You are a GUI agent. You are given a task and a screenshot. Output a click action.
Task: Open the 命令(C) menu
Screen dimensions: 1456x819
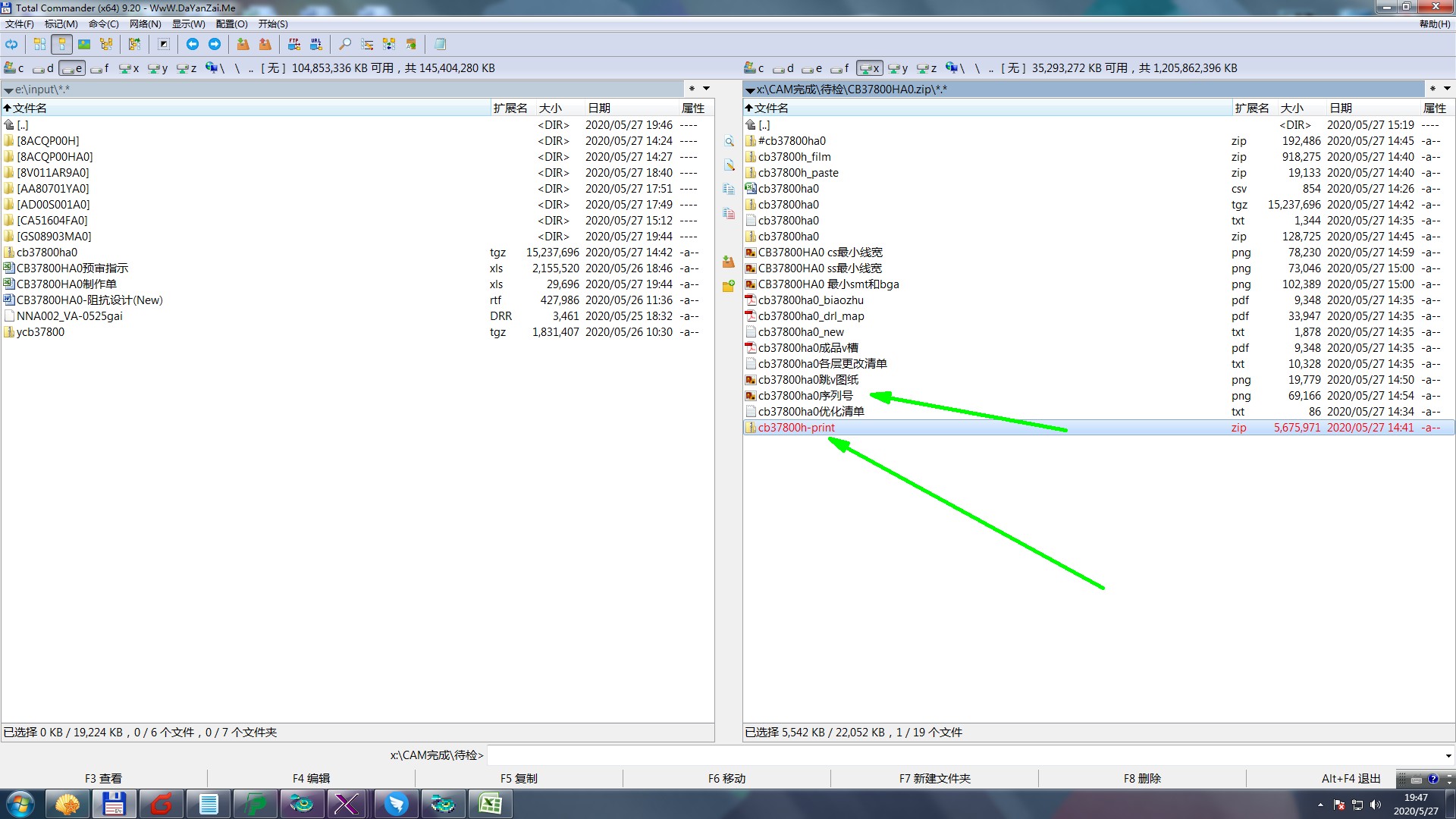(103, 24)
